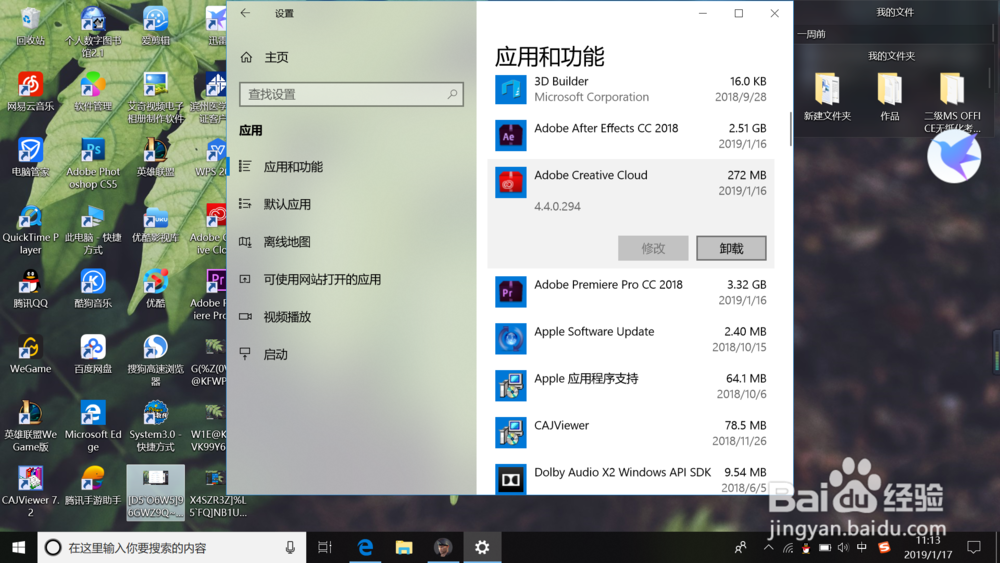Go to the 主页 home entry
Screen dimensions: 1000x563
click(265, 57)
